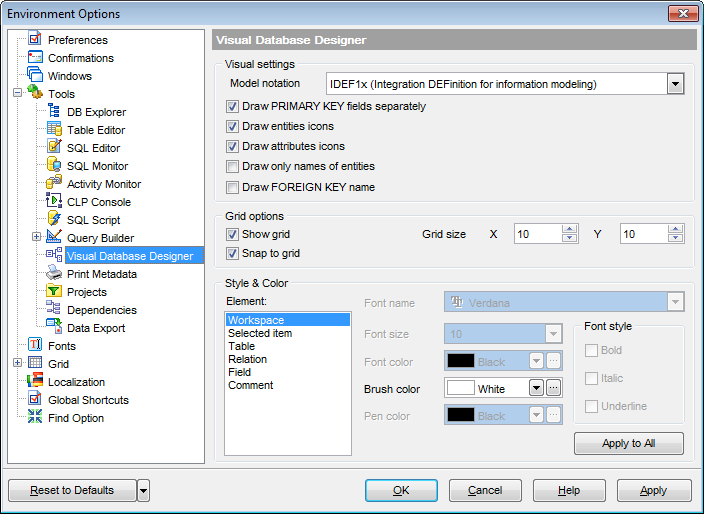Check the Underline font style box
The height and width of the screenshot is (514, 704).
click(x=591, y=406)
